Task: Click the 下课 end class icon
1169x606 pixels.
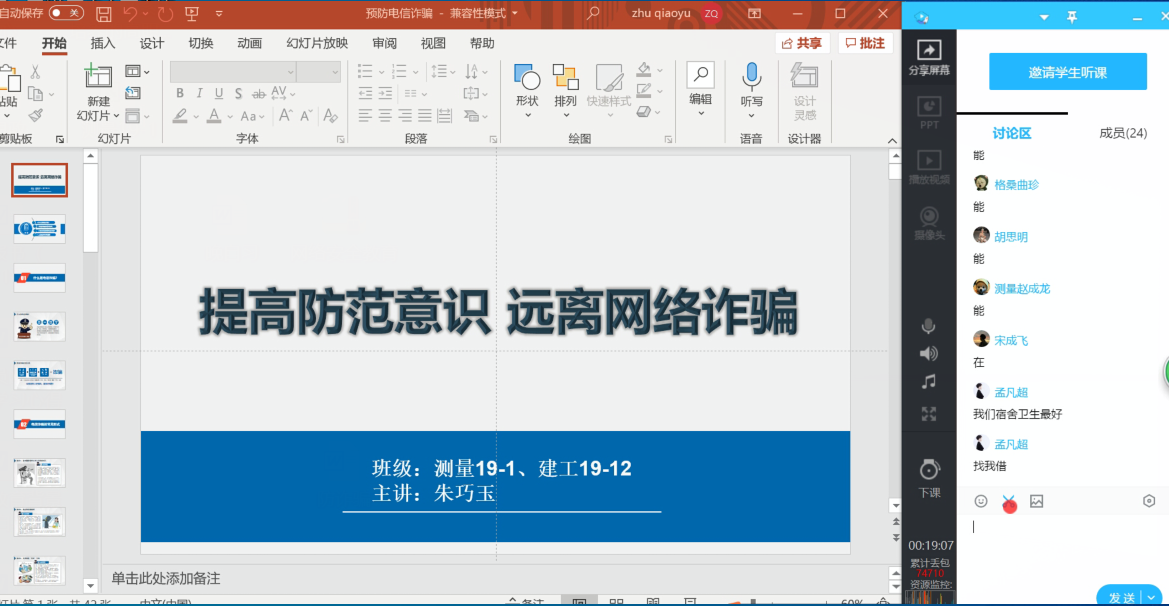Action: (x=929, y=470)
